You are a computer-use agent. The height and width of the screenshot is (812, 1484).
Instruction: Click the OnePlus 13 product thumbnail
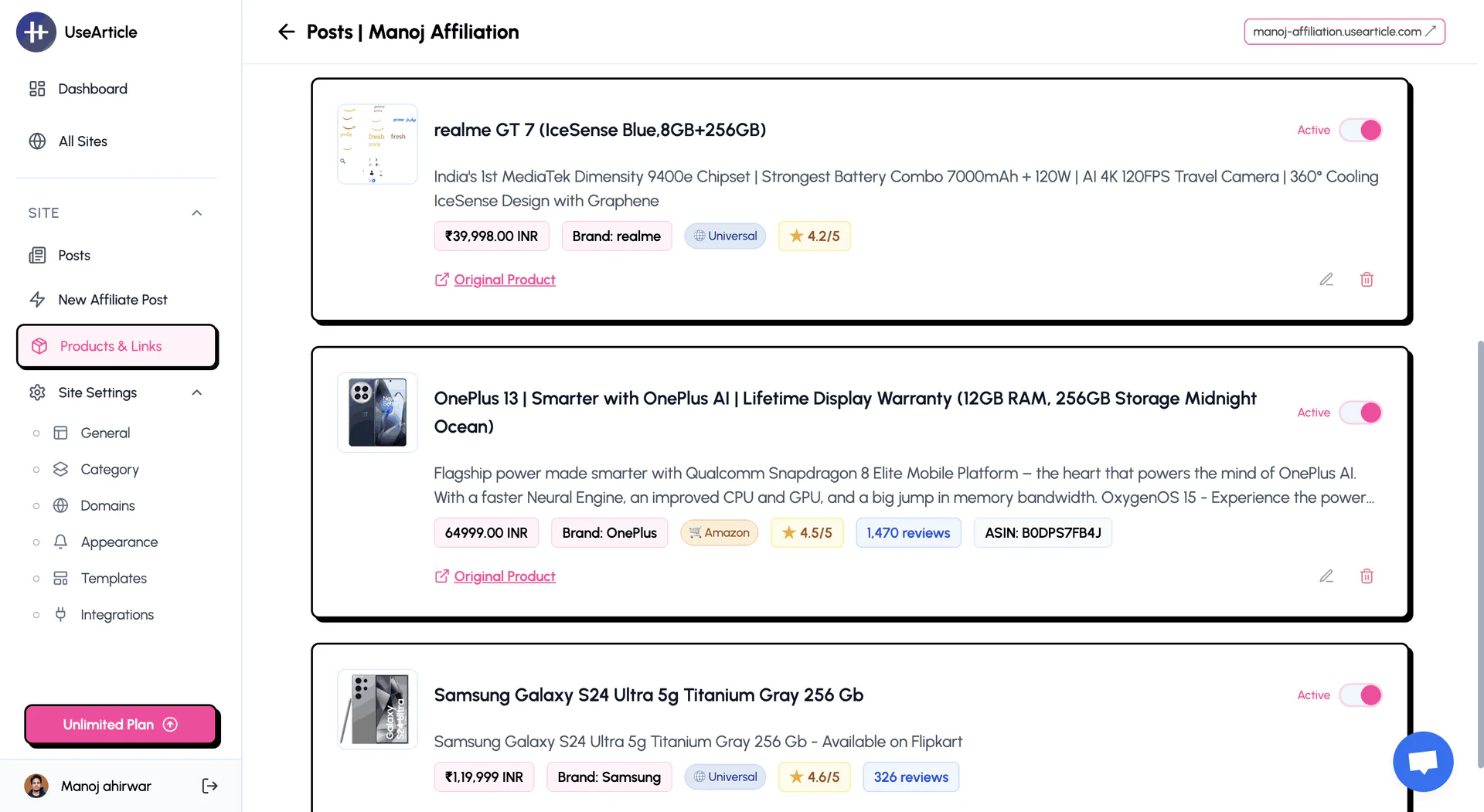tap(377, 413)
